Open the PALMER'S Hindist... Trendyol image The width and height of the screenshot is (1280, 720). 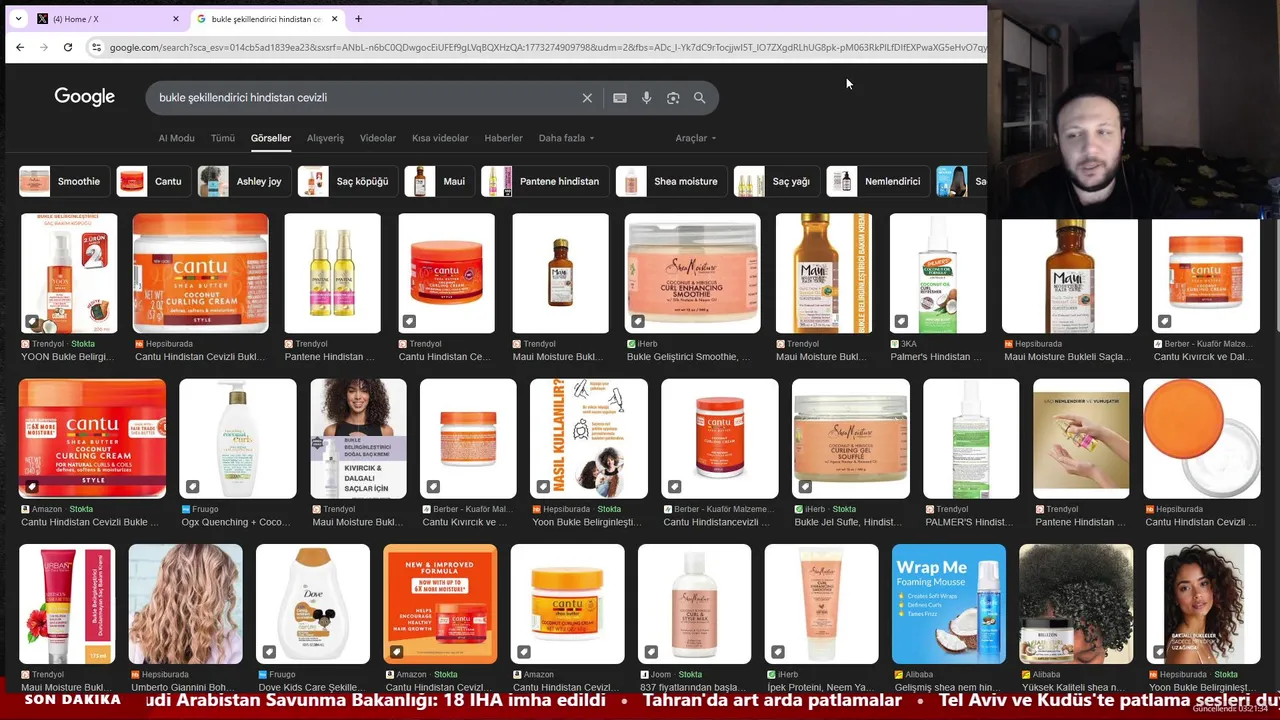click(x=971, y=438)
